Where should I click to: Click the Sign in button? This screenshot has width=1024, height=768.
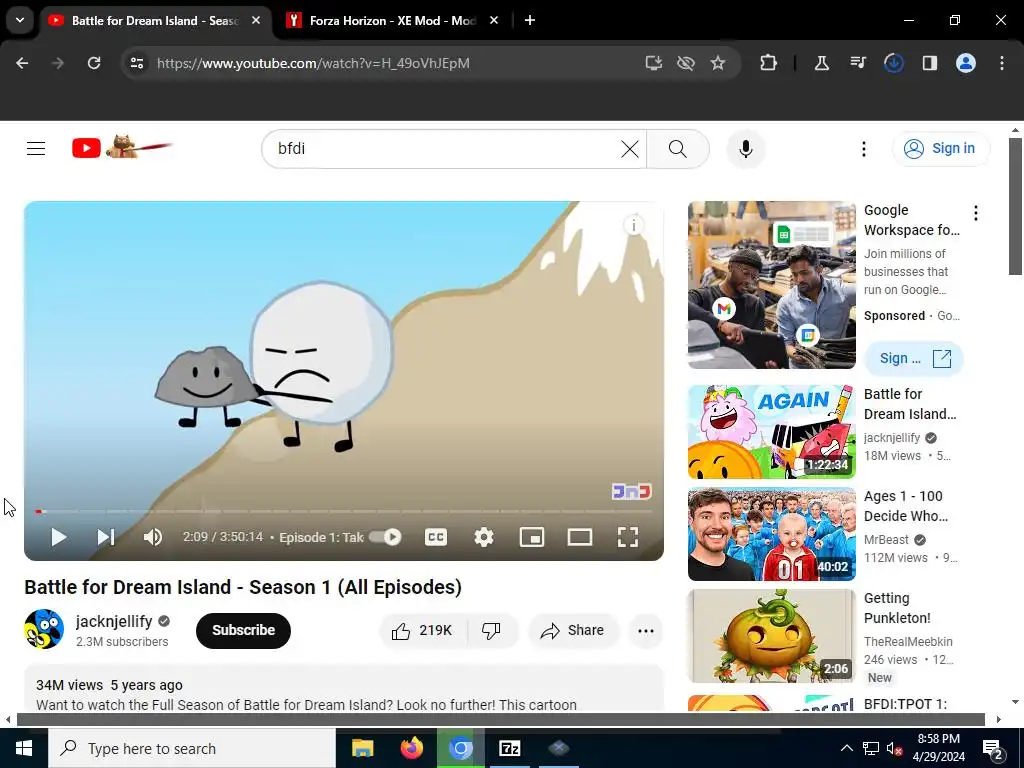941,149
